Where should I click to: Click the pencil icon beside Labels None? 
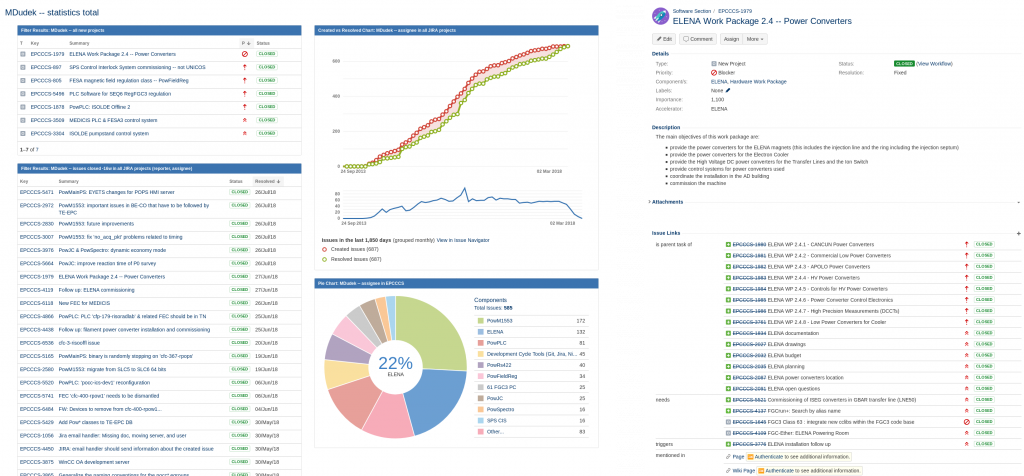point(727,90)
